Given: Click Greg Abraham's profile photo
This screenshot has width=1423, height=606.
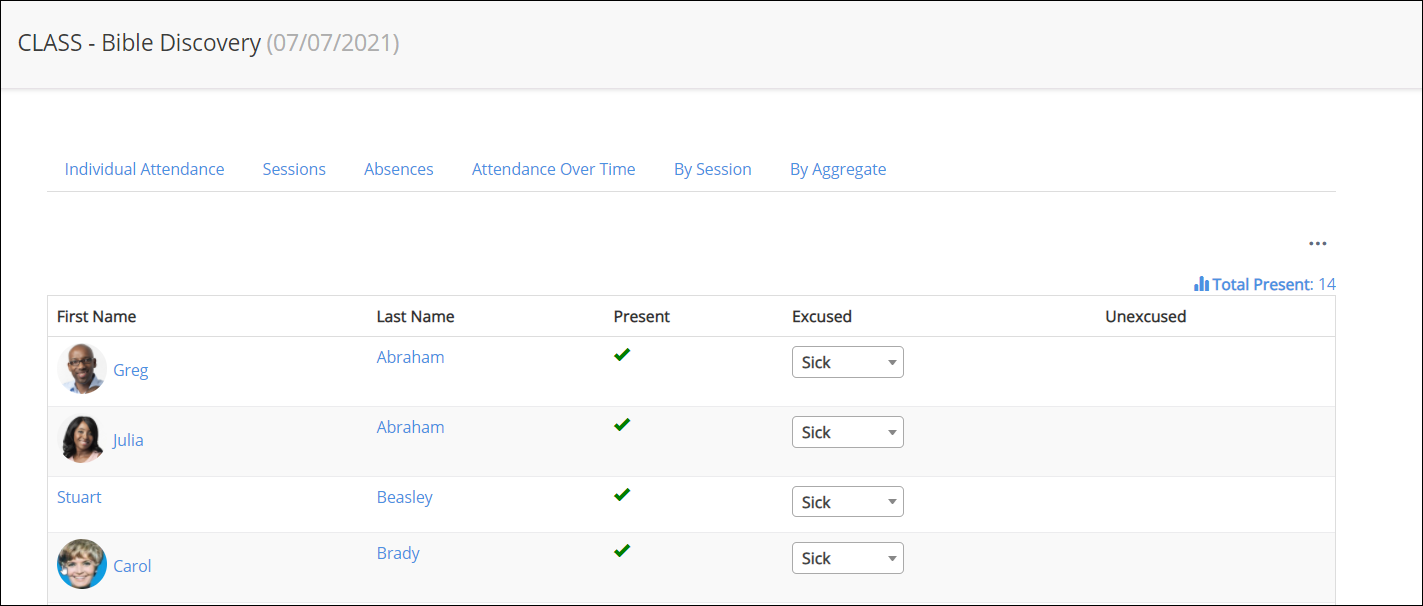Looking at the screenshot, I should (82, 369).
